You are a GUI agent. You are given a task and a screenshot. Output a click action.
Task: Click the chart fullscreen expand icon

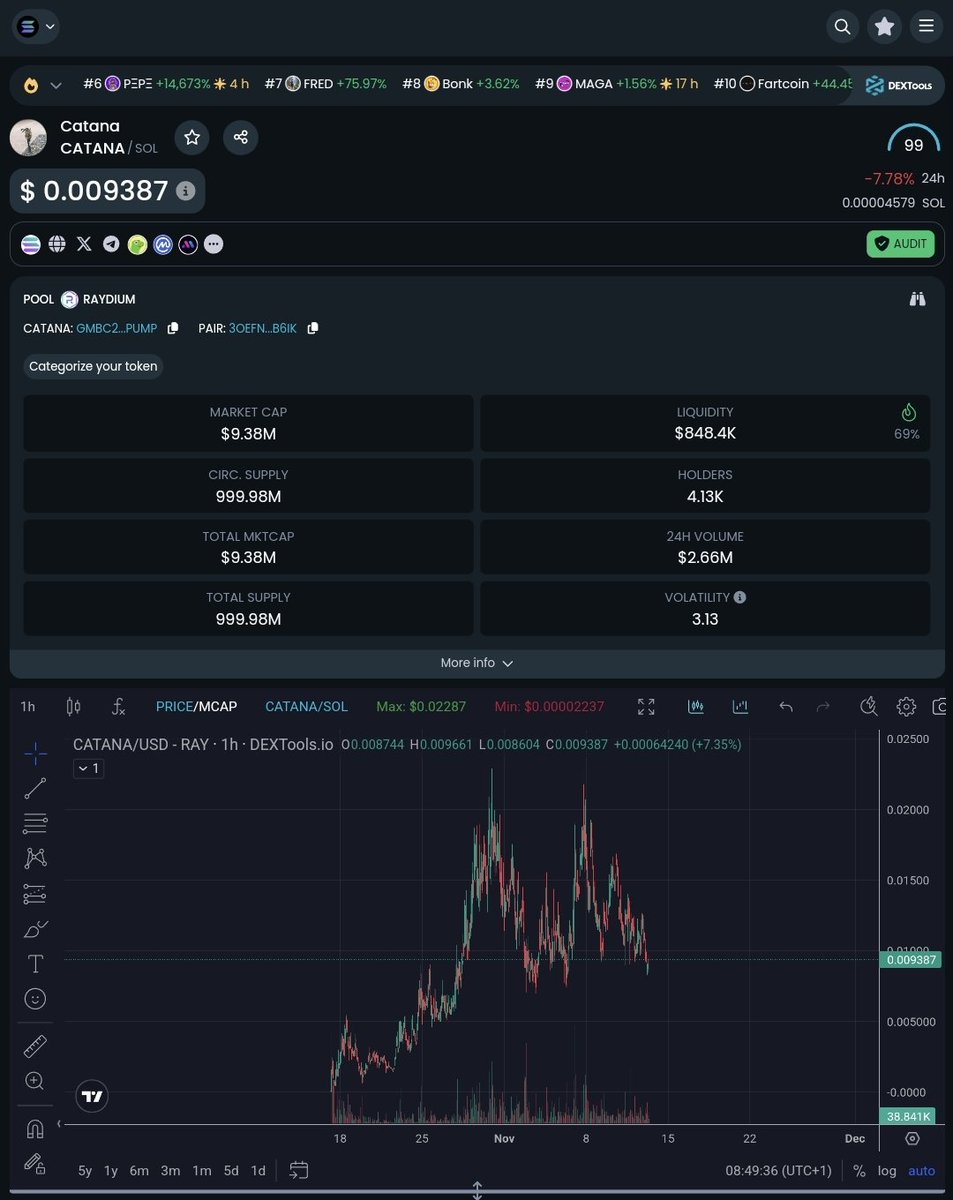pos(646,706)
